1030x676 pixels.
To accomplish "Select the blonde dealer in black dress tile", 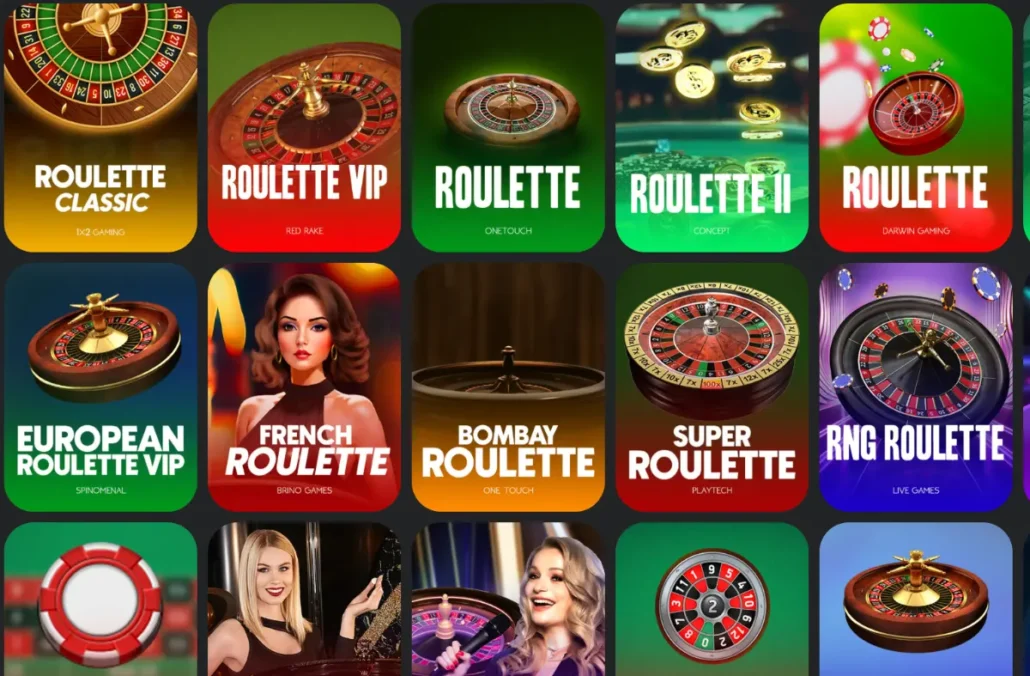I will click(x=304, y=599).
